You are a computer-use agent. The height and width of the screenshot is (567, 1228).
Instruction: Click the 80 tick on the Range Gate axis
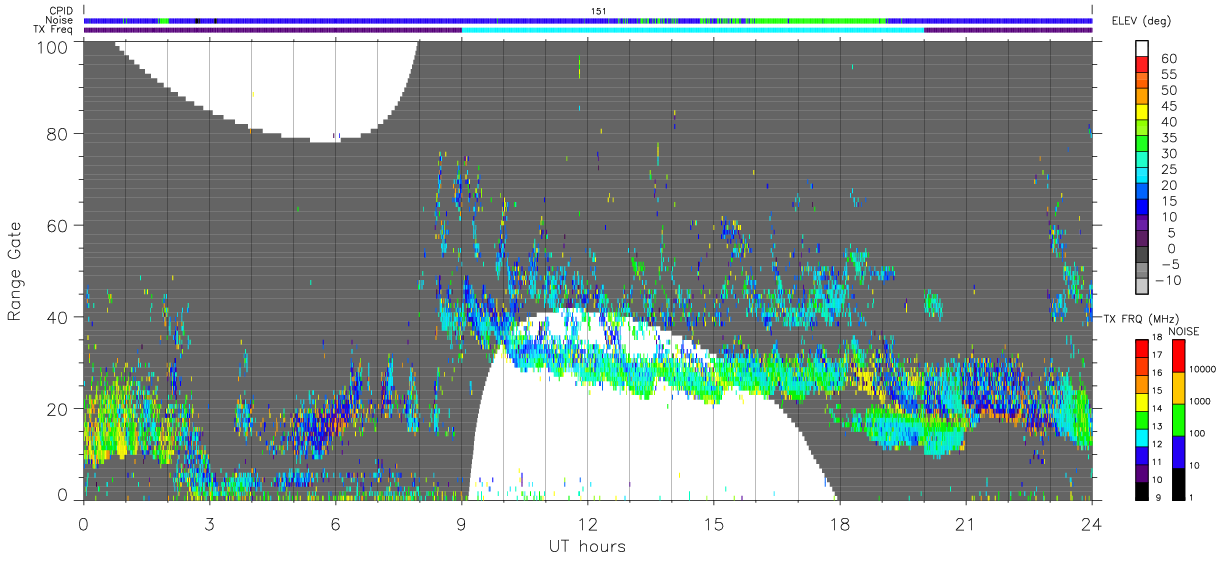click(x=57, y=134)
